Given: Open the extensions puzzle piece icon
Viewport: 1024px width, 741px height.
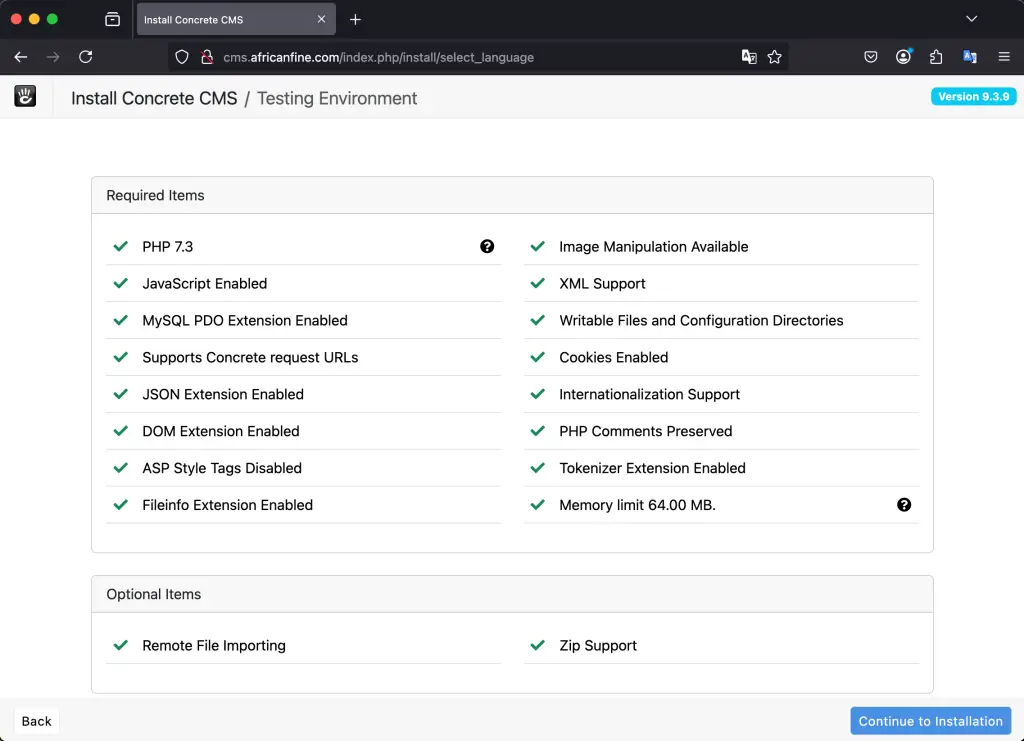Looking at the screenshot, I should 936,57.
